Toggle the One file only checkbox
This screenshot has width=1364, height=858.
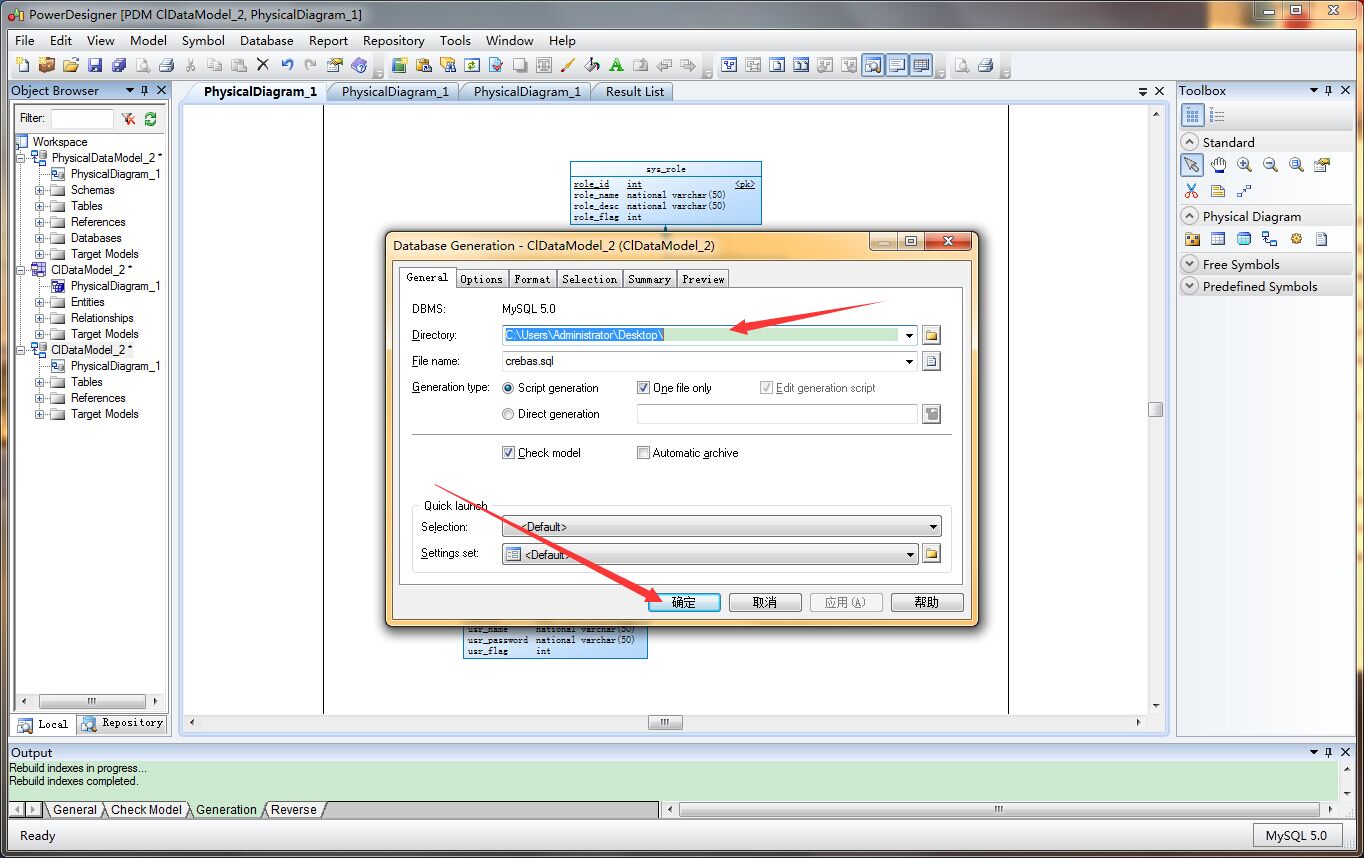tap(643, 388)
